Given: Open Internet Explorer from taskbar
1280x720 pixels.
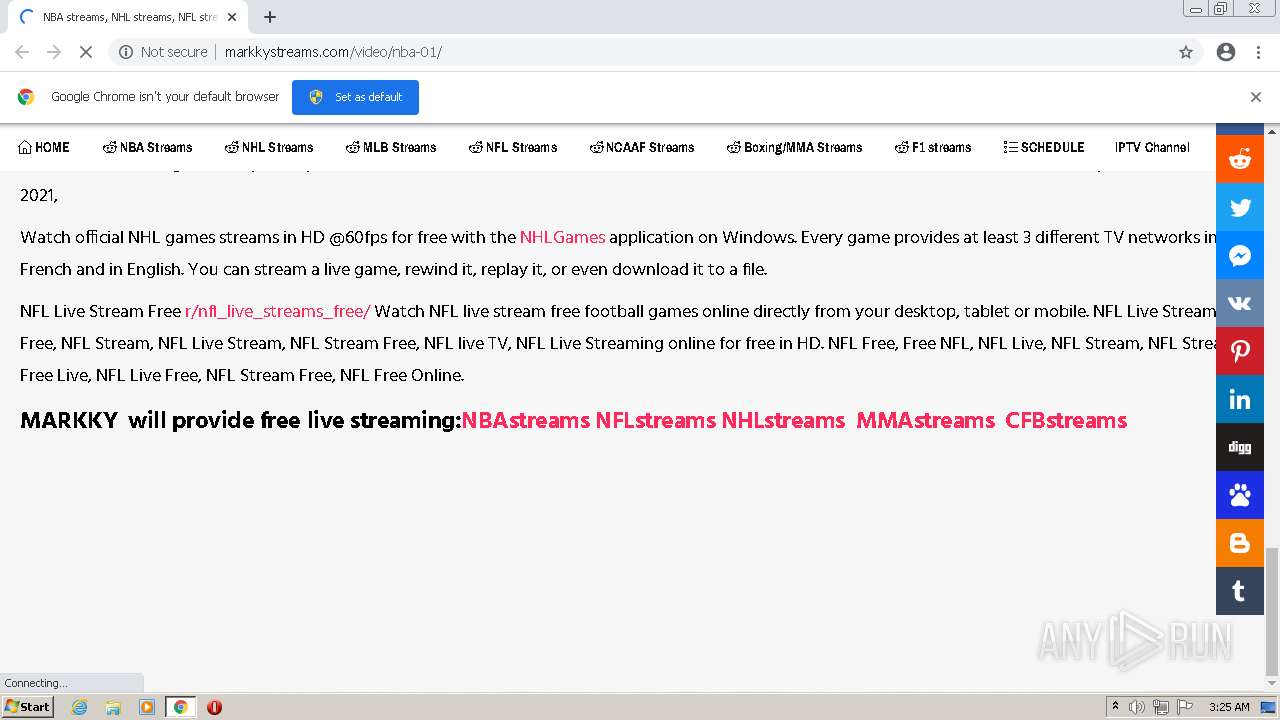Looking at the screenshot, I should click(x=79, y=707).
